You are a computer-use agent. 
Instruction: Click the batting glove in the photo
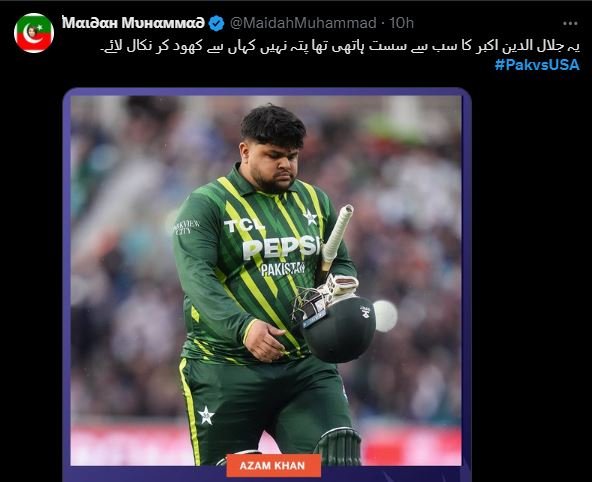[x=338, y=287]
